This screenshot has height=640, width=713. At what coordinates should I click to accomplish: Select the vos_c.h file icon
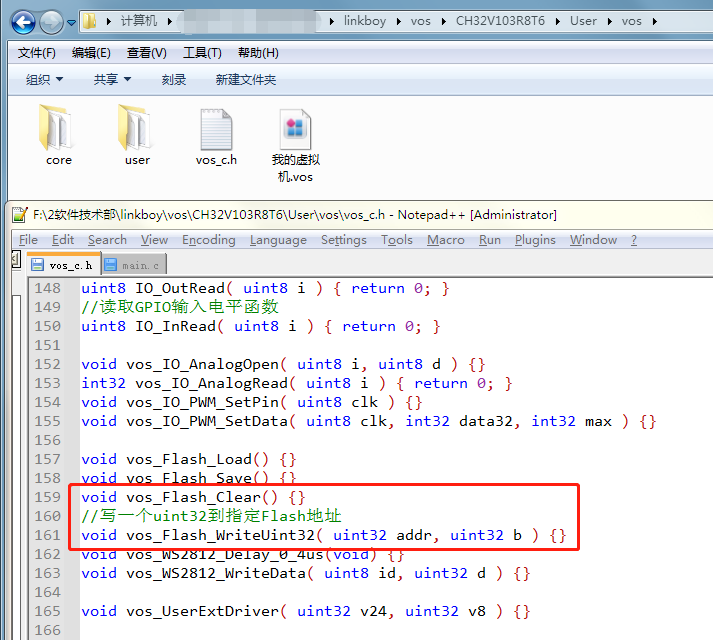coord(216,129)
